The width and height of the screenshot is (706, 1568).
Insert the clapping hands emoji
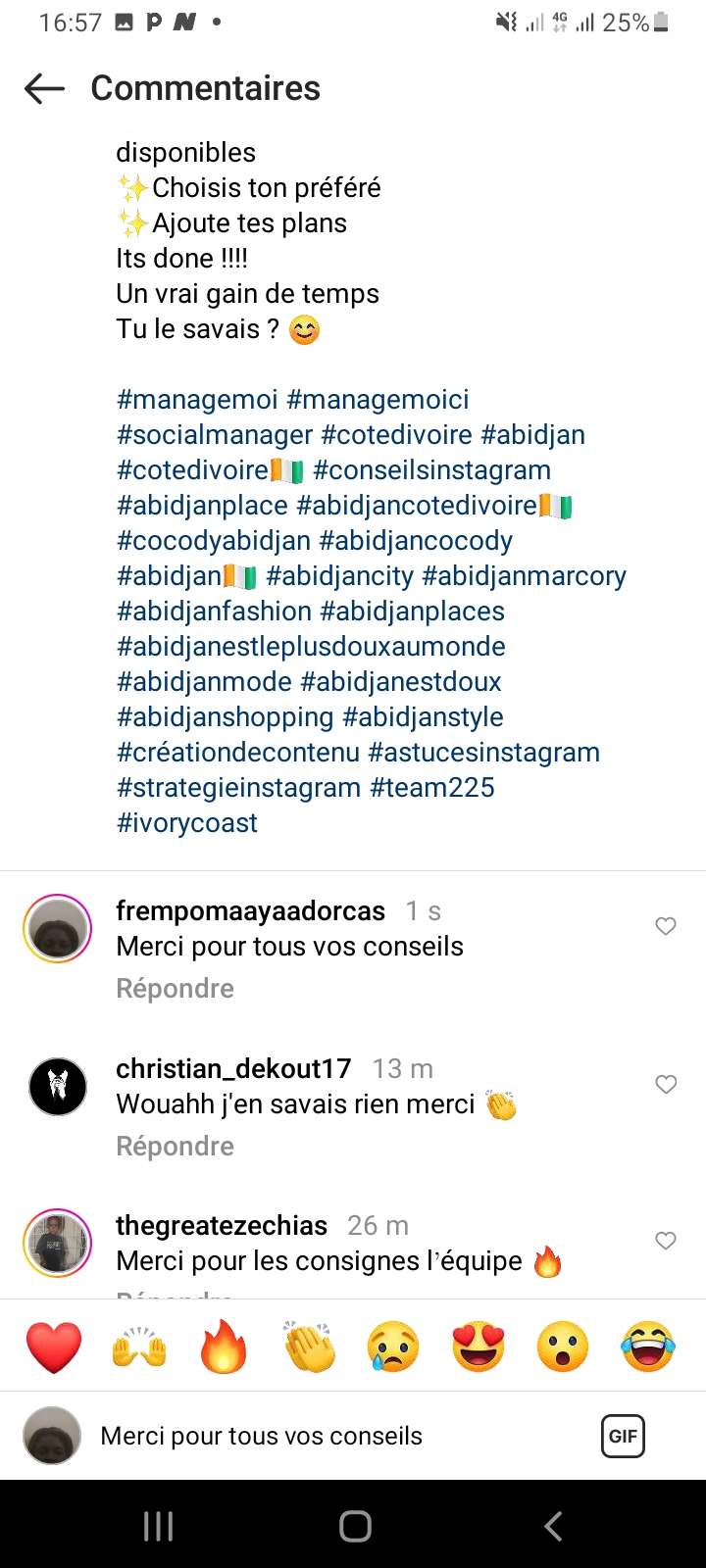pyautogui.click(x=309, y=1347)
